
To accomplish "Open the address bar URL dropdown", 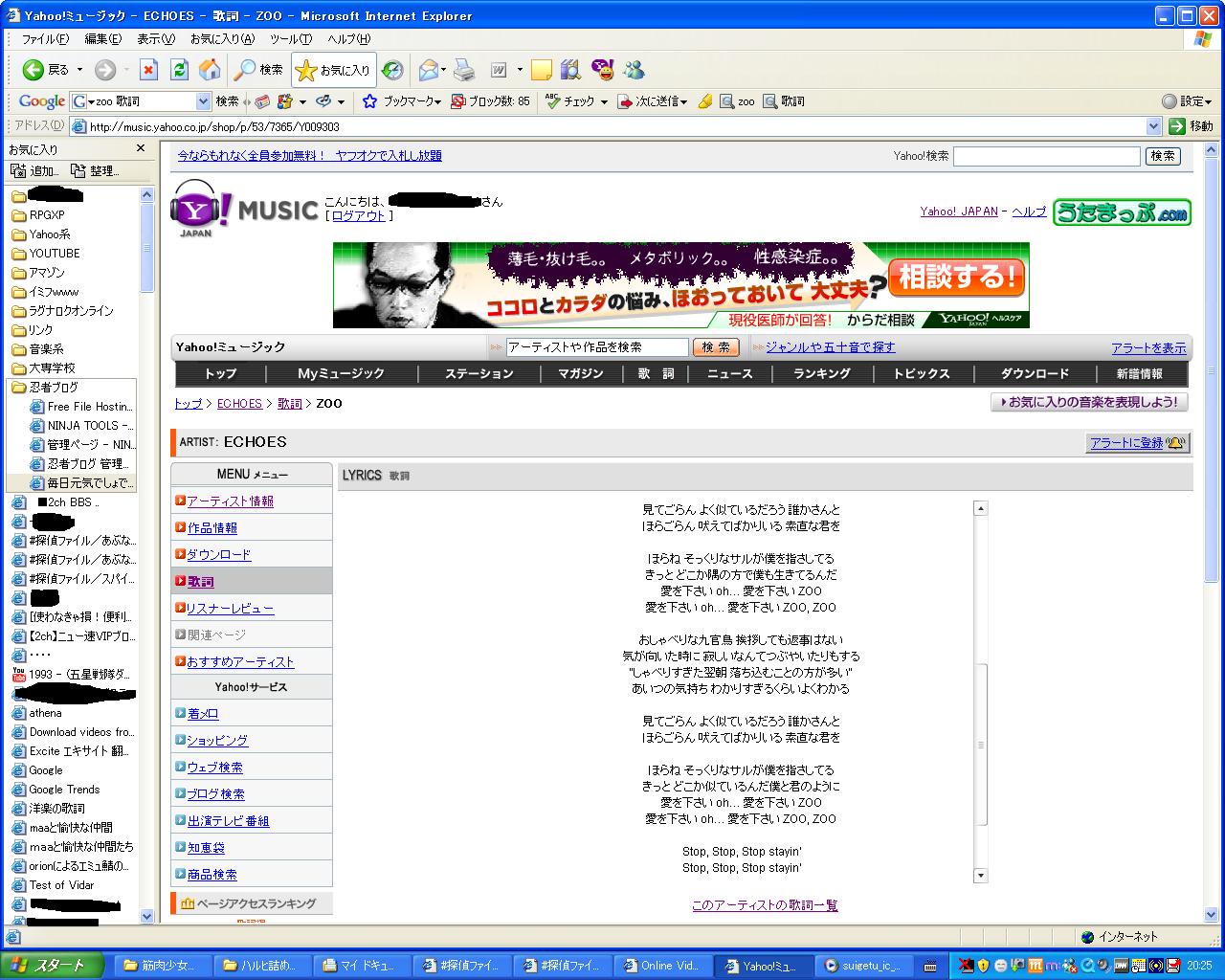I will 1153,126.
